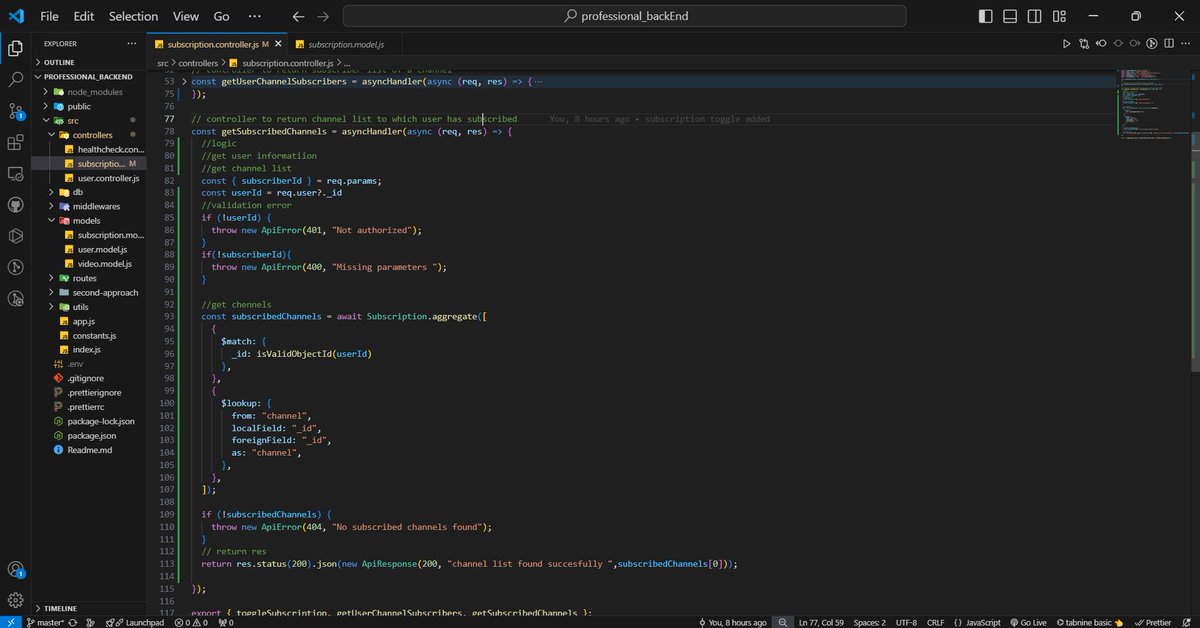Open notifications bell in status bar
This screenshot has width=1200, height=628.
(x=1188, y=622)
